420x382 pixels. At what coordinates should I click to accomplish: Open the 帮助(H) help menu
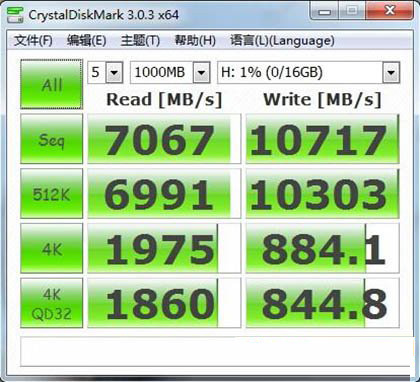(x=195, y=41)
